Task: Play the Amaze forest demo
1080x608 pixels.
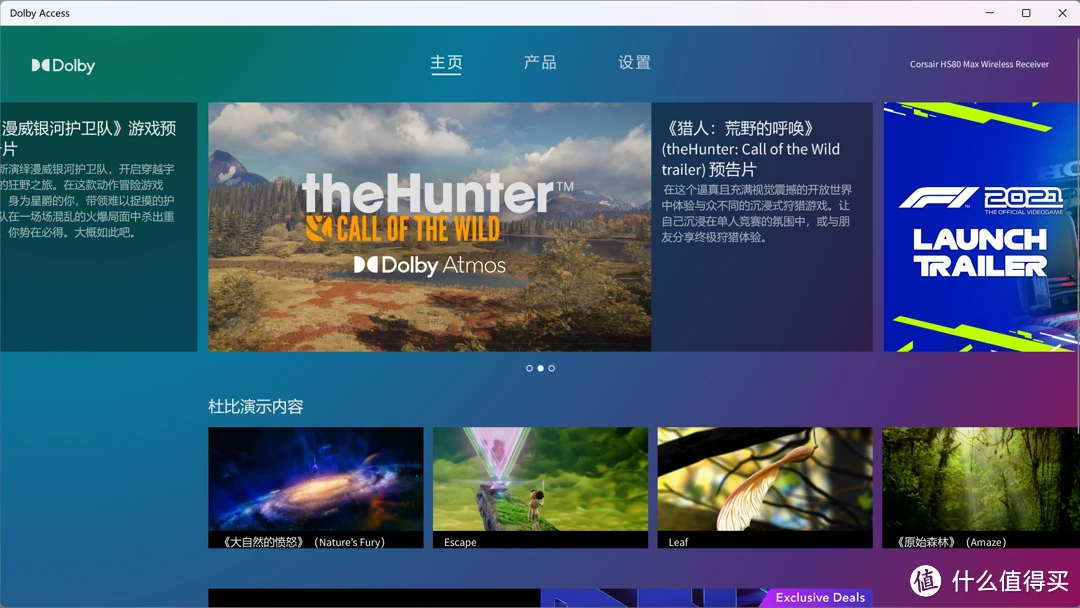Action: pyautogui.click(x=981, y=488)
